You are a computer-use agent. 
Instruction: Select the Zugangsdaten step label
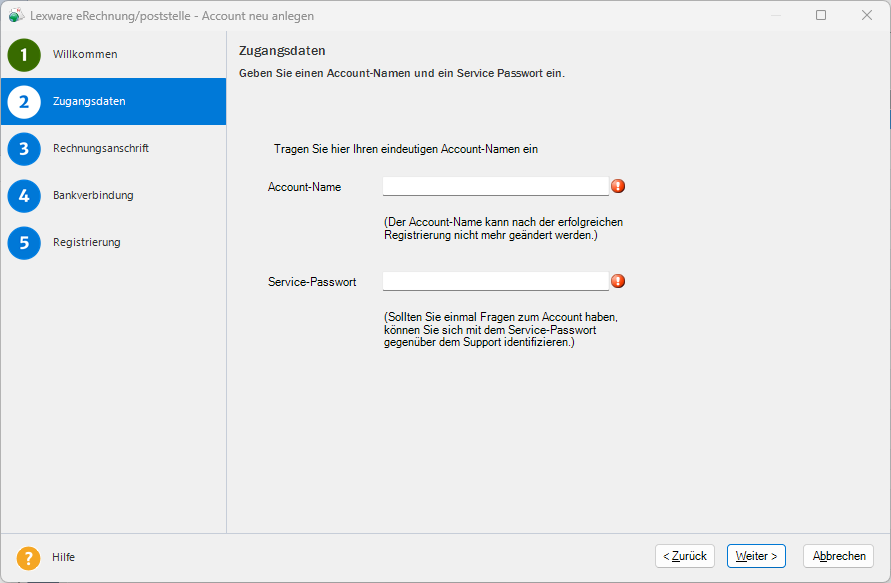tap(89, 101)
